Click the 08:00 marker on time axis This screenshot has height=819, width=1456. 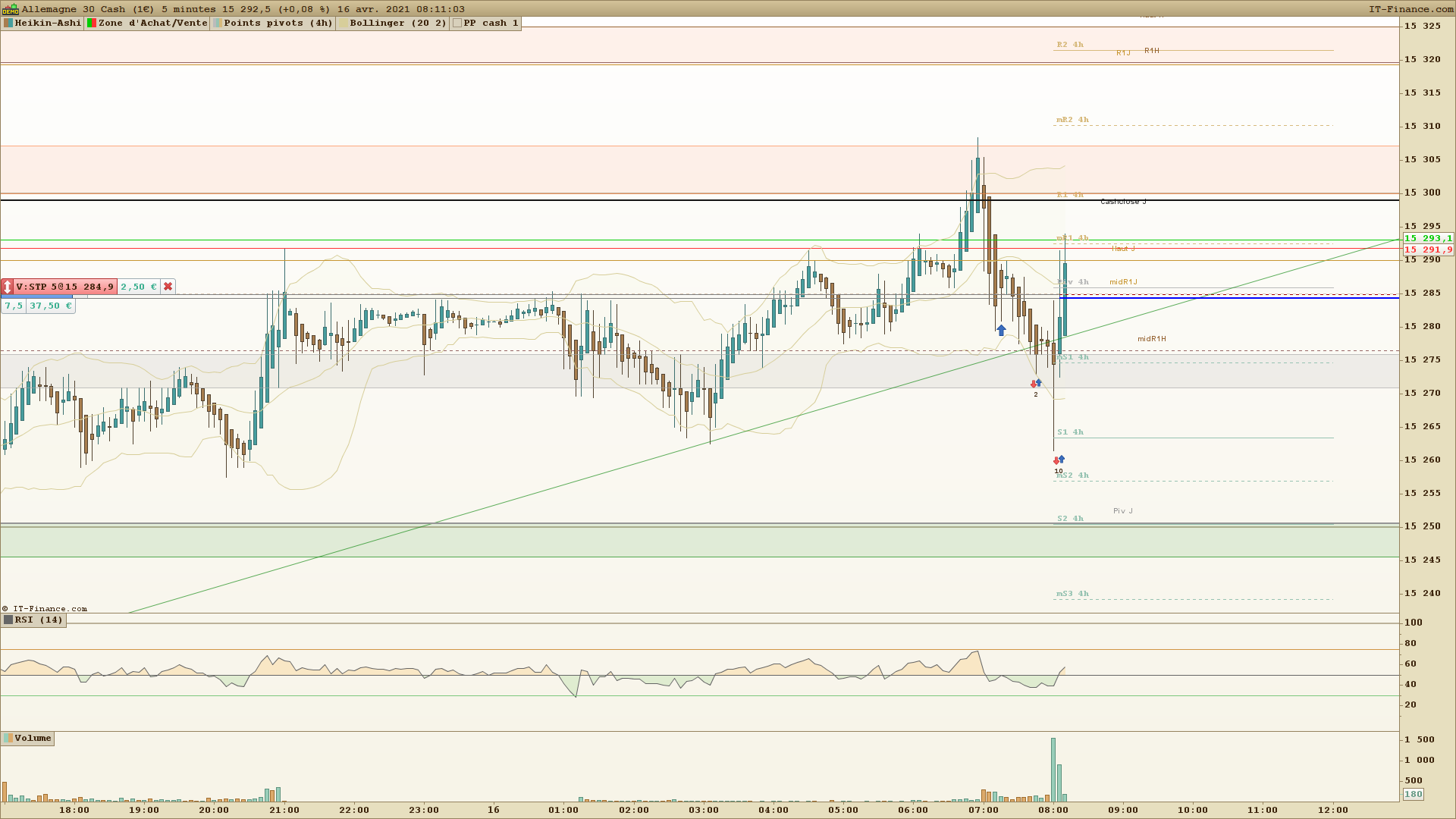pos(1053,810)
